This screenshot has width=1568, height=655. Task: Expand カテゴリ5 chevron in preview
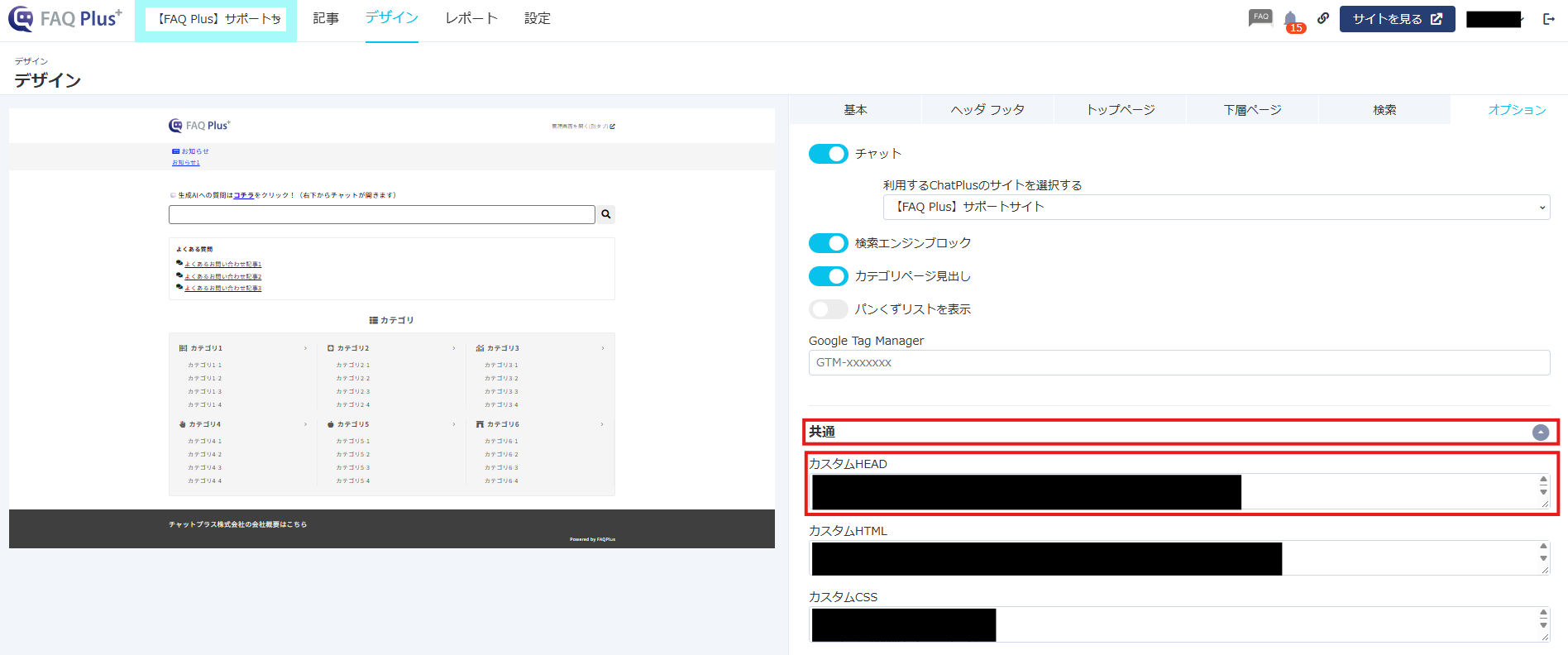[454, 424]
